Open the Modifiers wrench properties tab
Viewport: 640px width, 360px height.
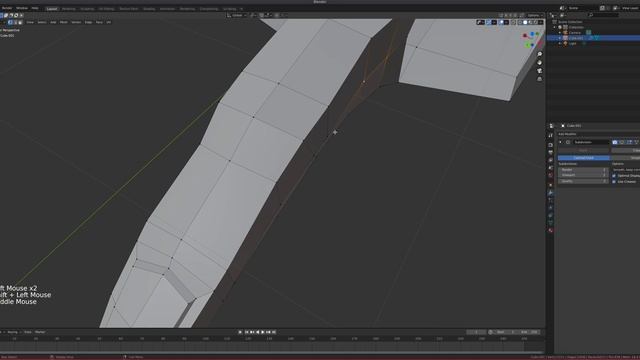[550, 192]
